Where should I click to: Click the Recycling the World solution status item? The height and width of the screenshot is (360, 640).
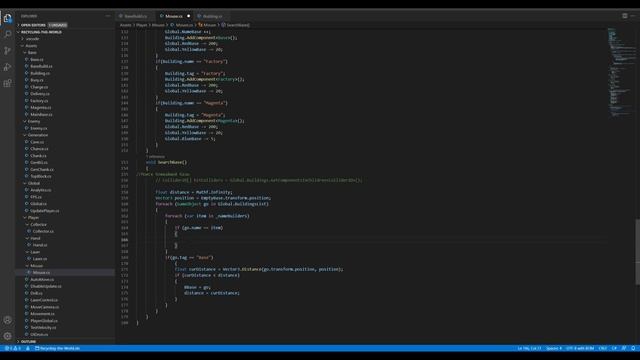click(58, 348)
